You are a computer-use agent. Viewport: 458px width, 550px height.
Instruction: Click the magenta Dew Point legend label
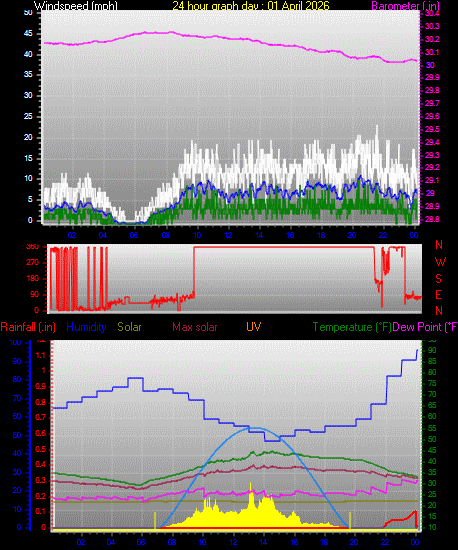[425, 327]
